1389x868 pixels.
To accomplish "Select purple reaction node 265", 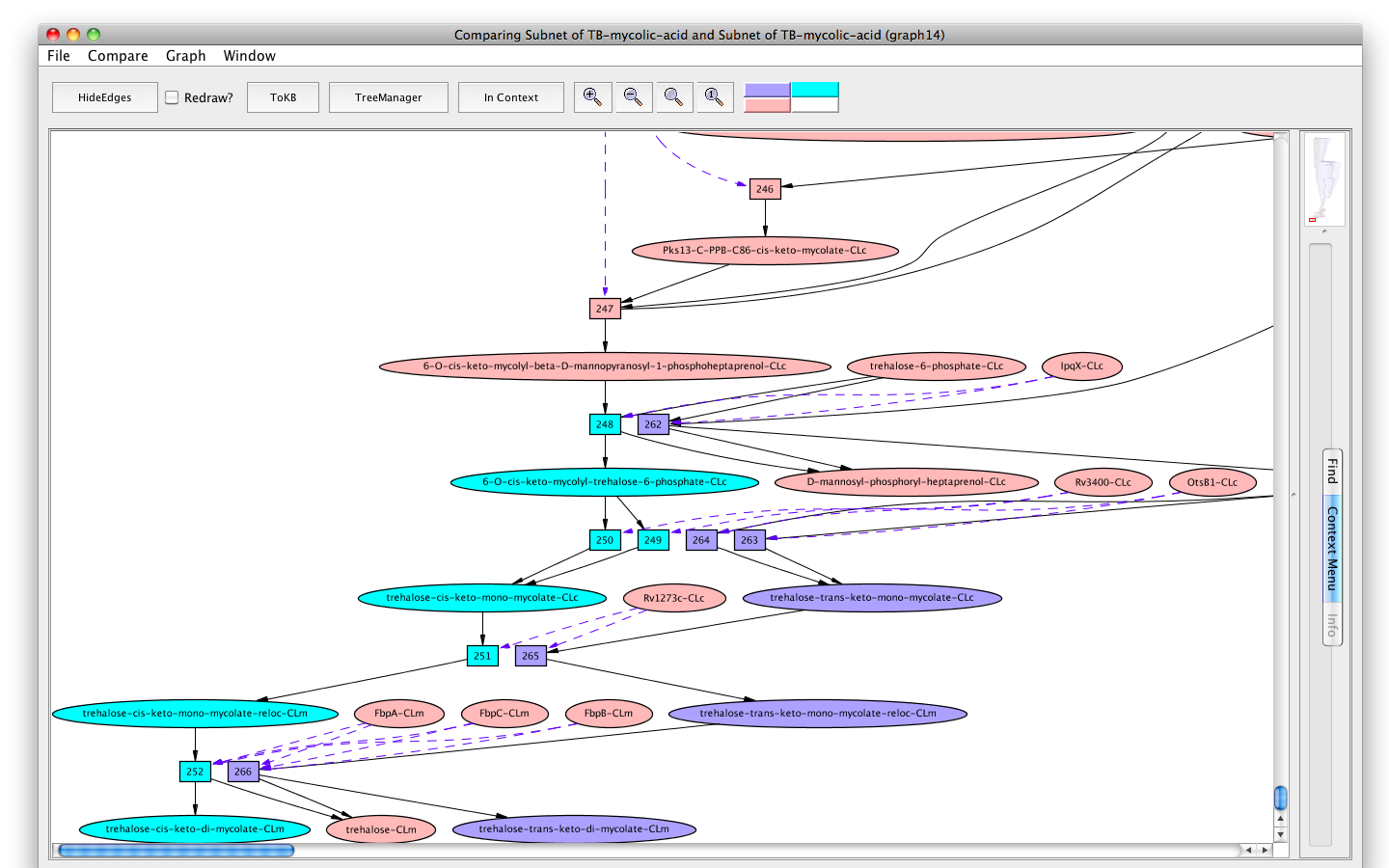I will 531,656.
